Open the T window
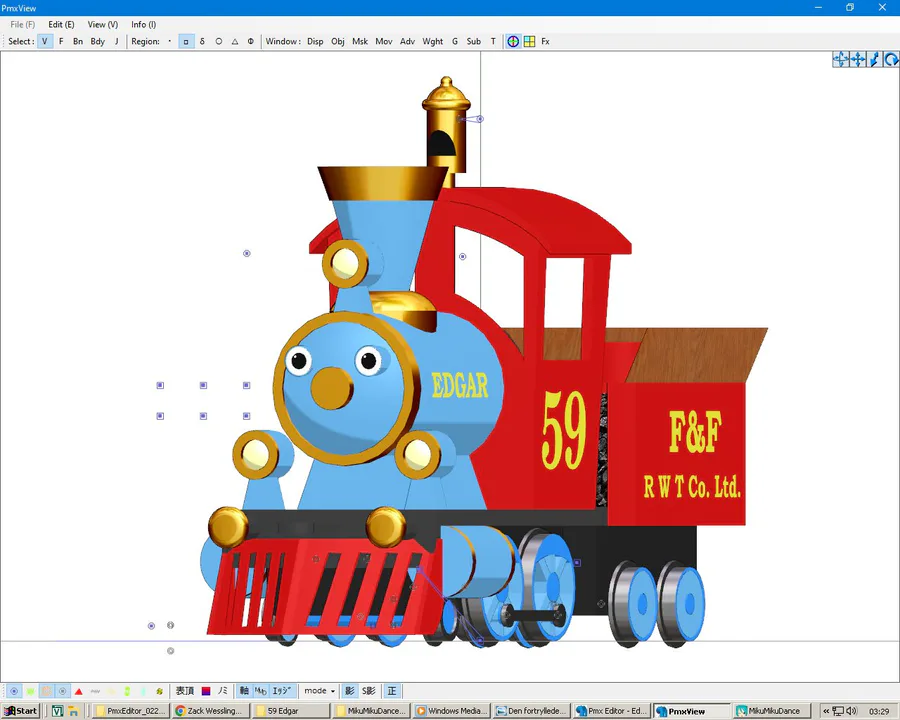 [x=492, y=41]
